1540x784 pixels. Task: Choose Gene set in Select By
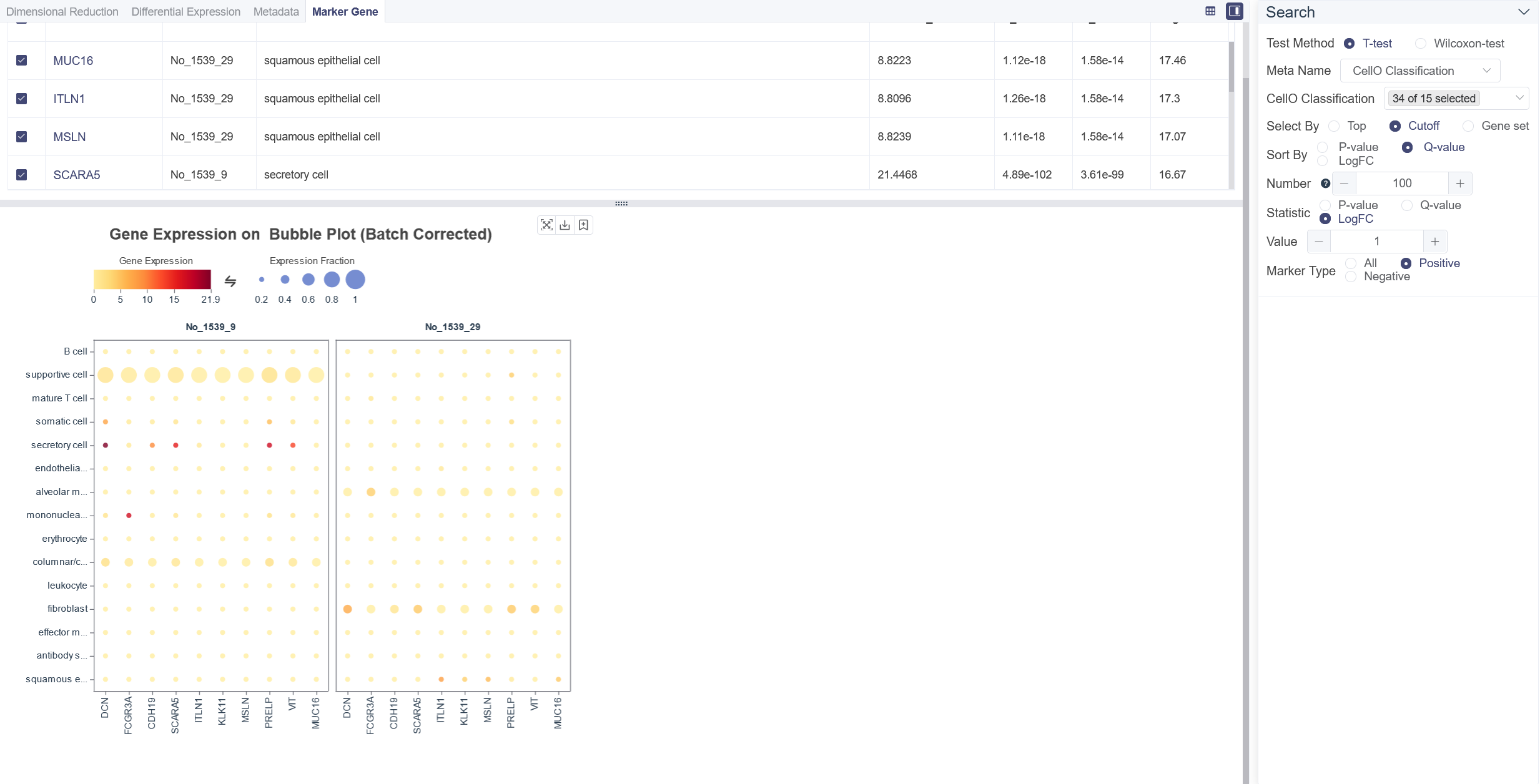tap(1468, 126)
